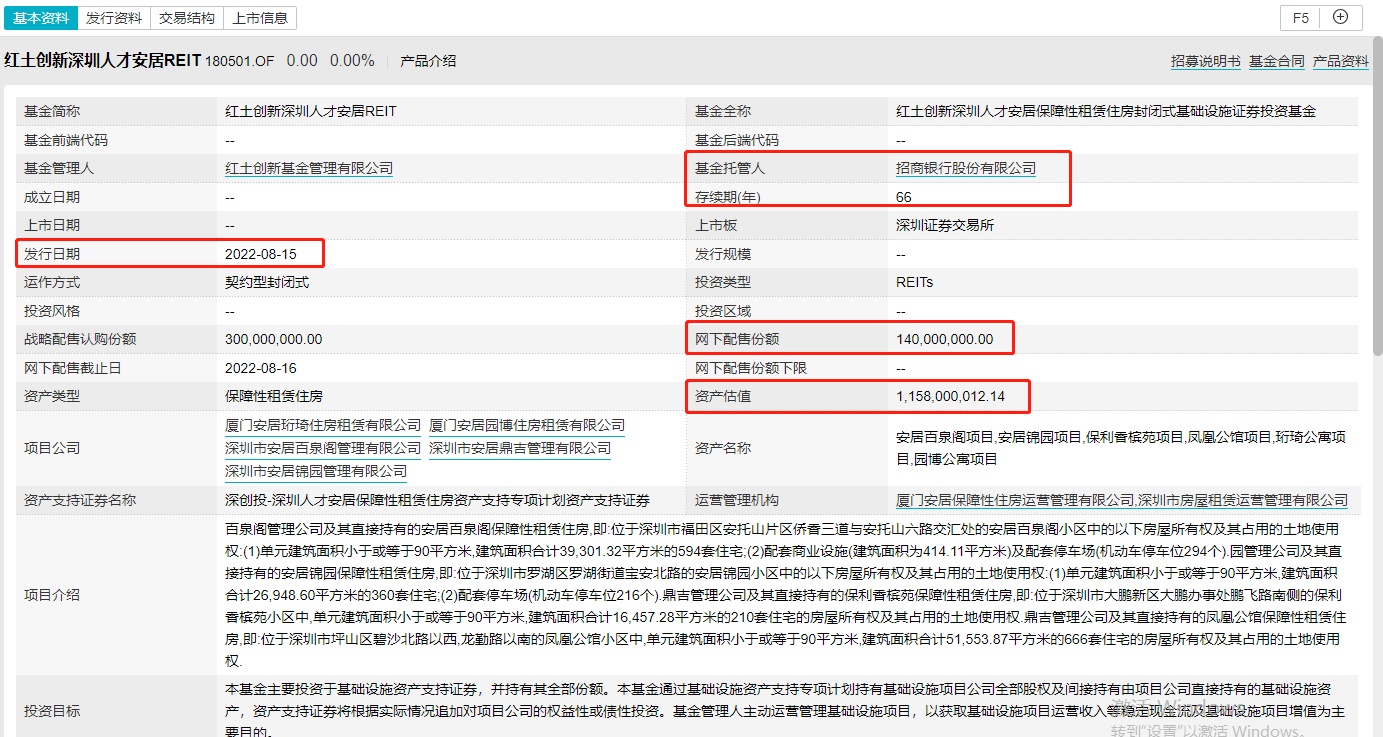Click the investment type value REITs
1383x737 pixels.
tap(915, 282)
